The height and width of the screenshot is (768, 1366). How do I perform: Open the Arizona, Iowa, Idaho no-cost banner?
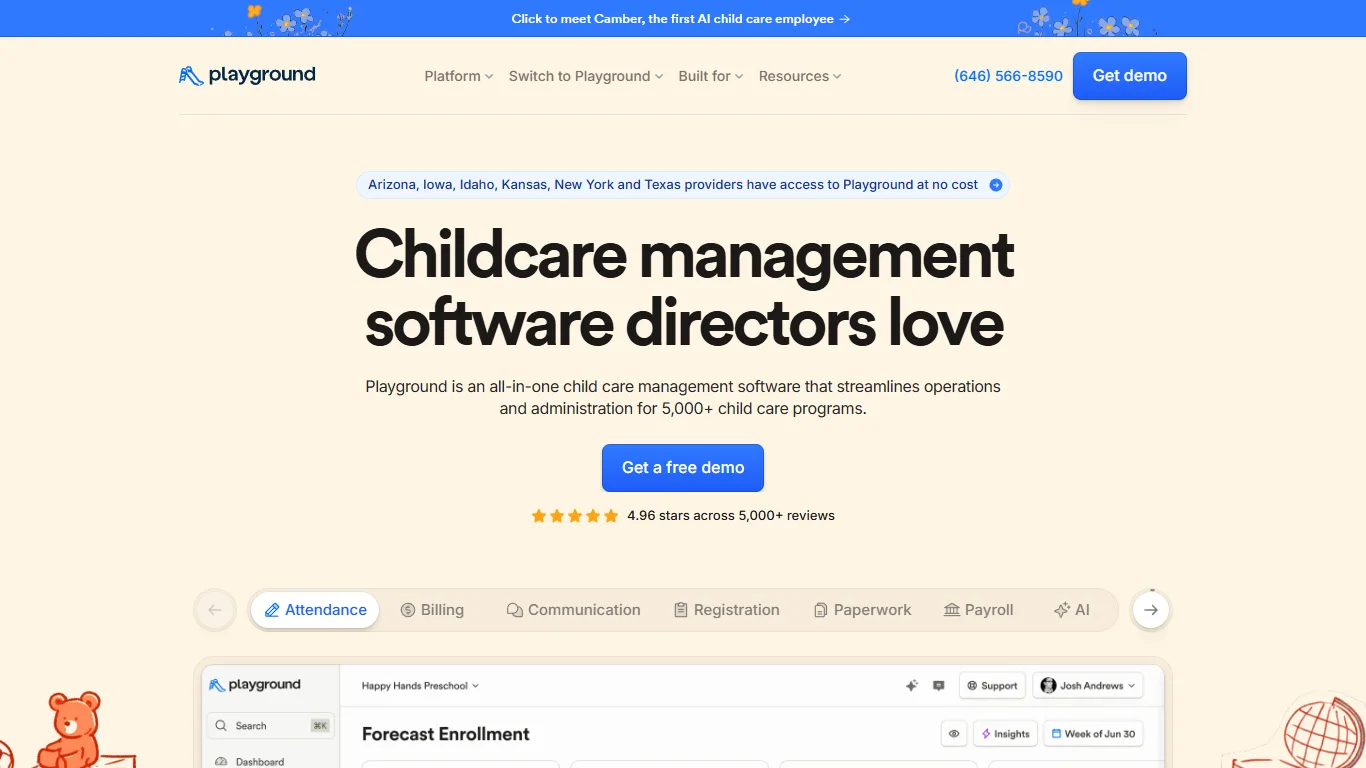[x=683, y=185]
